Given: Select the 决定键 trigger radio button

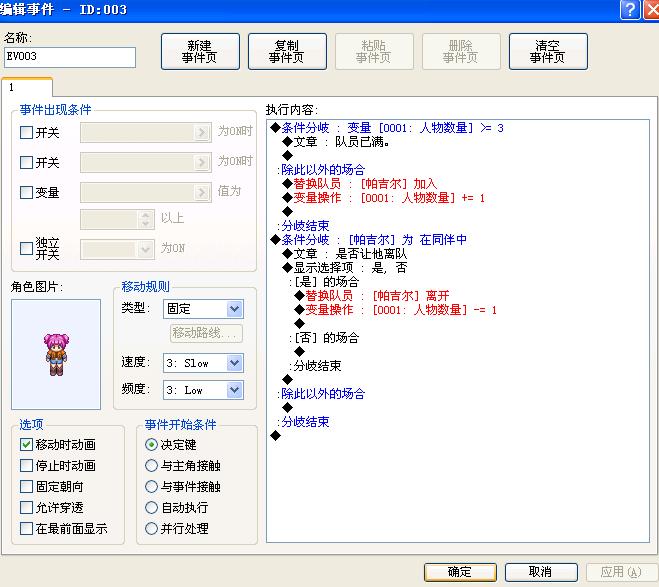Looking at the screenshot, I should point(151,445).
